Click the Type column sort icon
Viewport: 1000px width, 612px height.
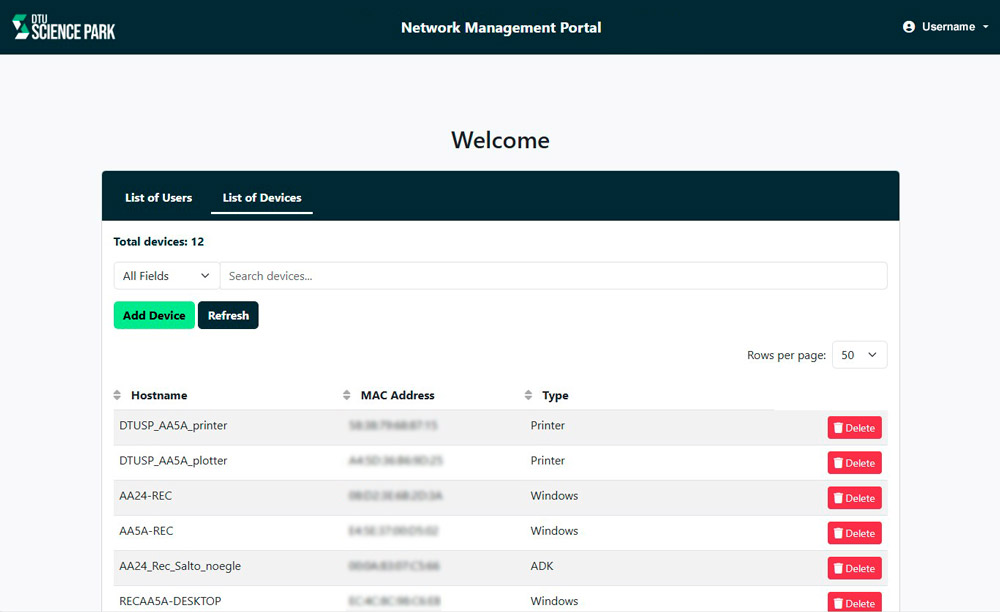[x=528, y=395]
